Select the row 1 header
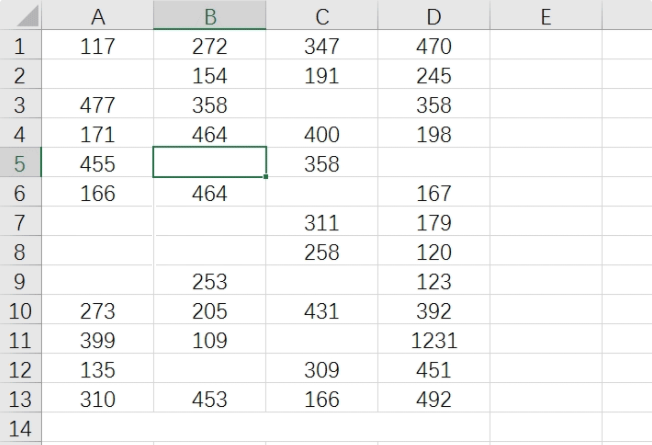Image resolution: width=652 pixels, height=445 pixels. 21,46
